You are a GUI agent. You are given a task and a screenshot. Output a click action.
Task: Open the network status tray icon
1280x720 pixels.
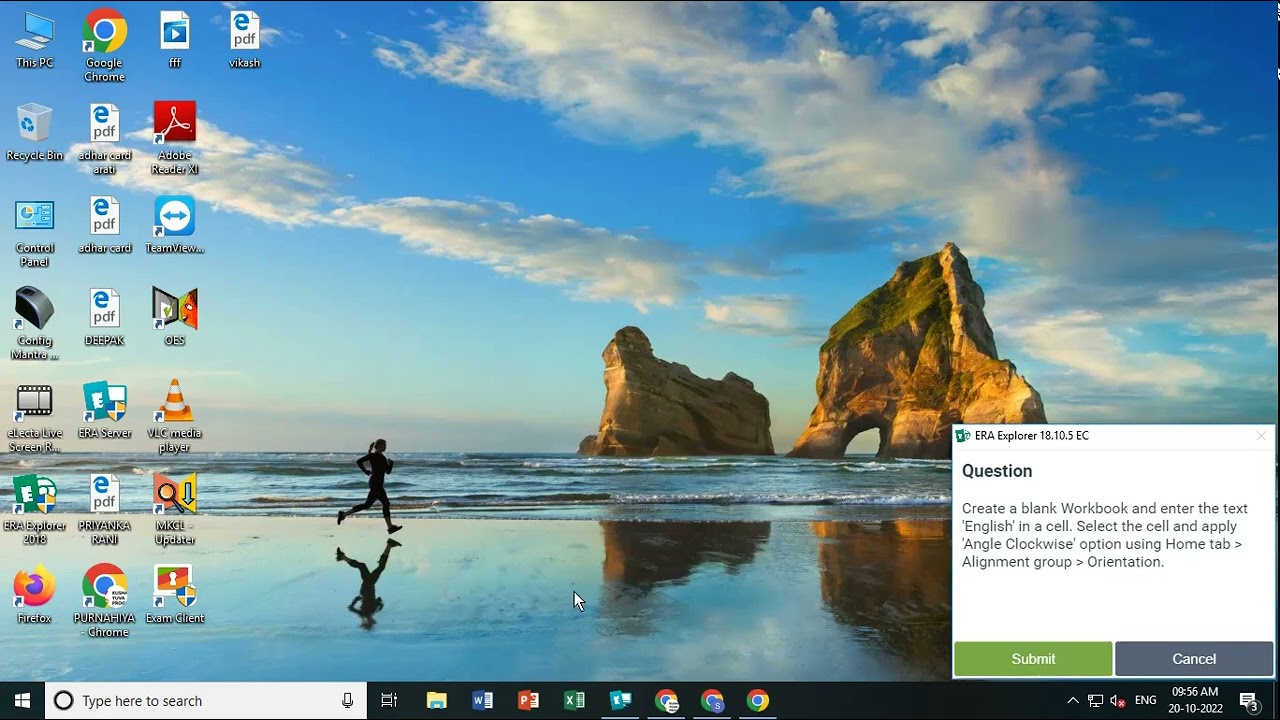(x=1096, y=700)
